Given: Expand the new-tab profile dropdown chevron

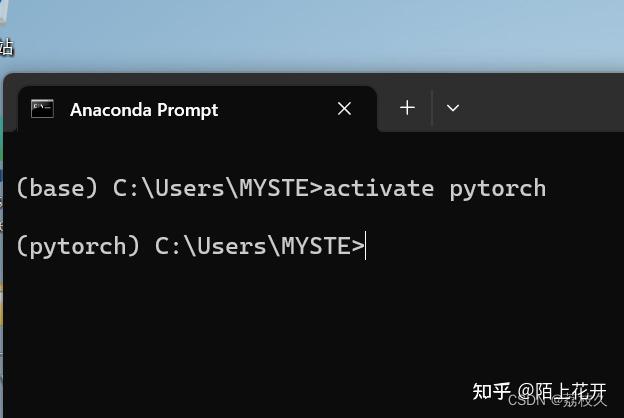Looking at the screenshot, I should click(x=452, y=108).
